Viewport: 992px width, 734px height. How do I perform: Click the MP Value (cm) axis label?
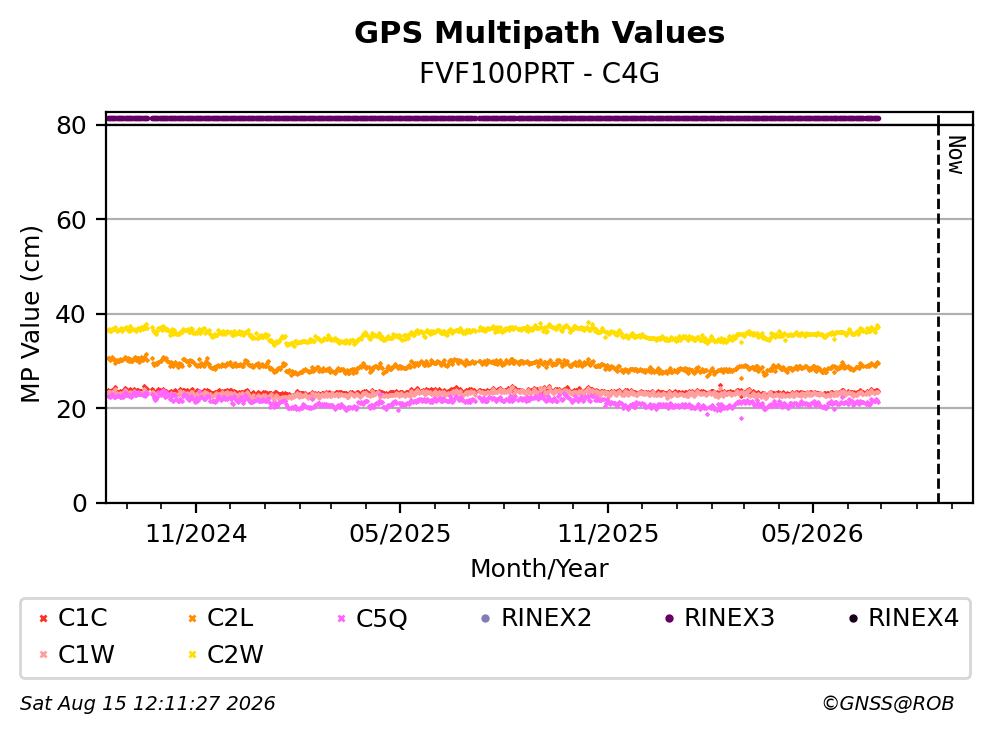[x=30, y=314]
